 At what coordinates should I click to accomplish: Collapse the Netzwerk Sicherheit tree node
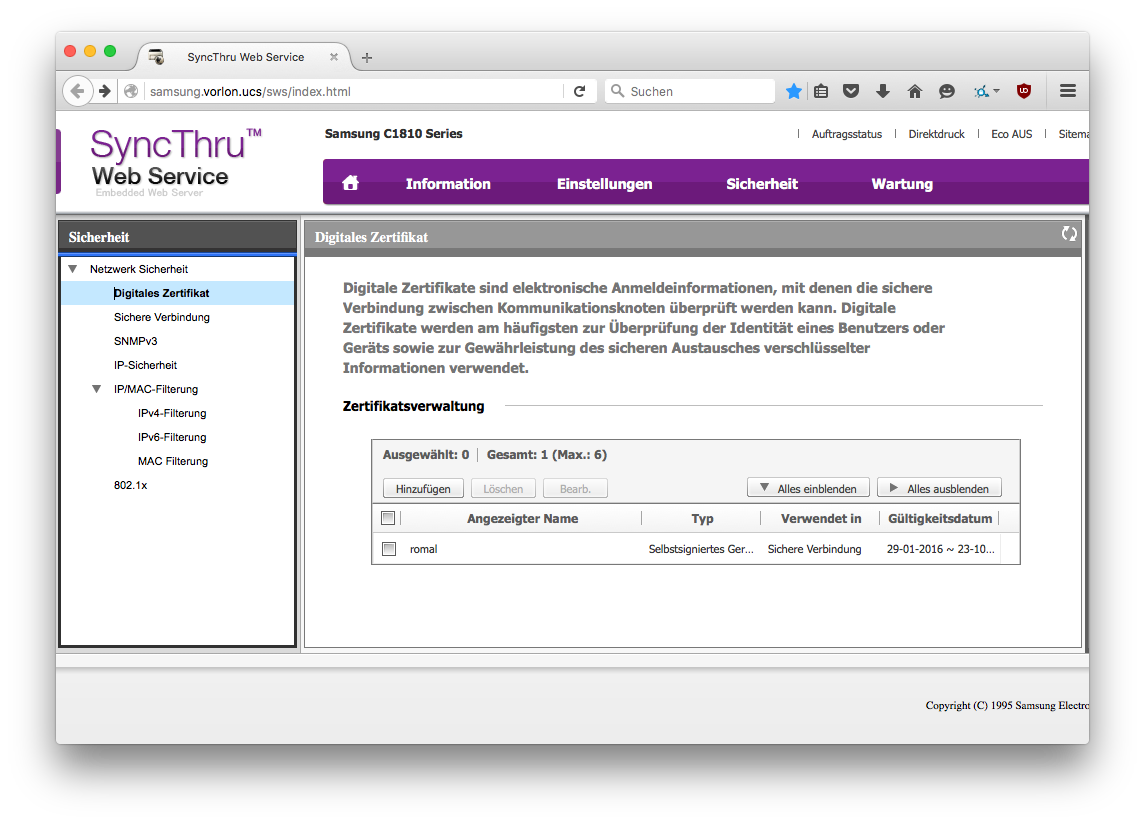(72, 269)
